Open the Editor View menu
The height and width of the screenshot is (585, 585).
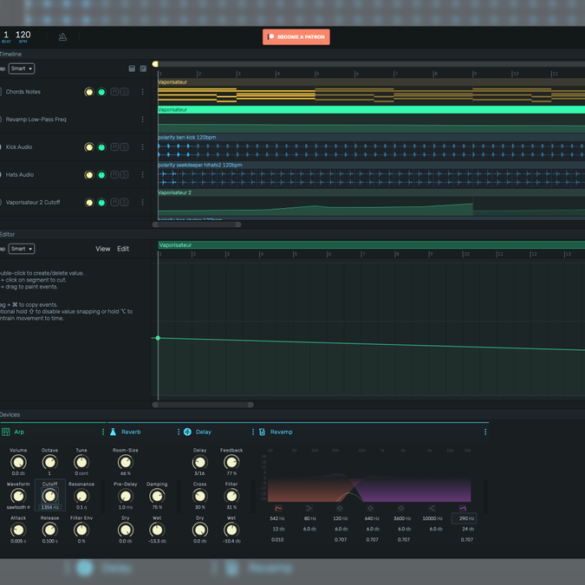[103, 249]
